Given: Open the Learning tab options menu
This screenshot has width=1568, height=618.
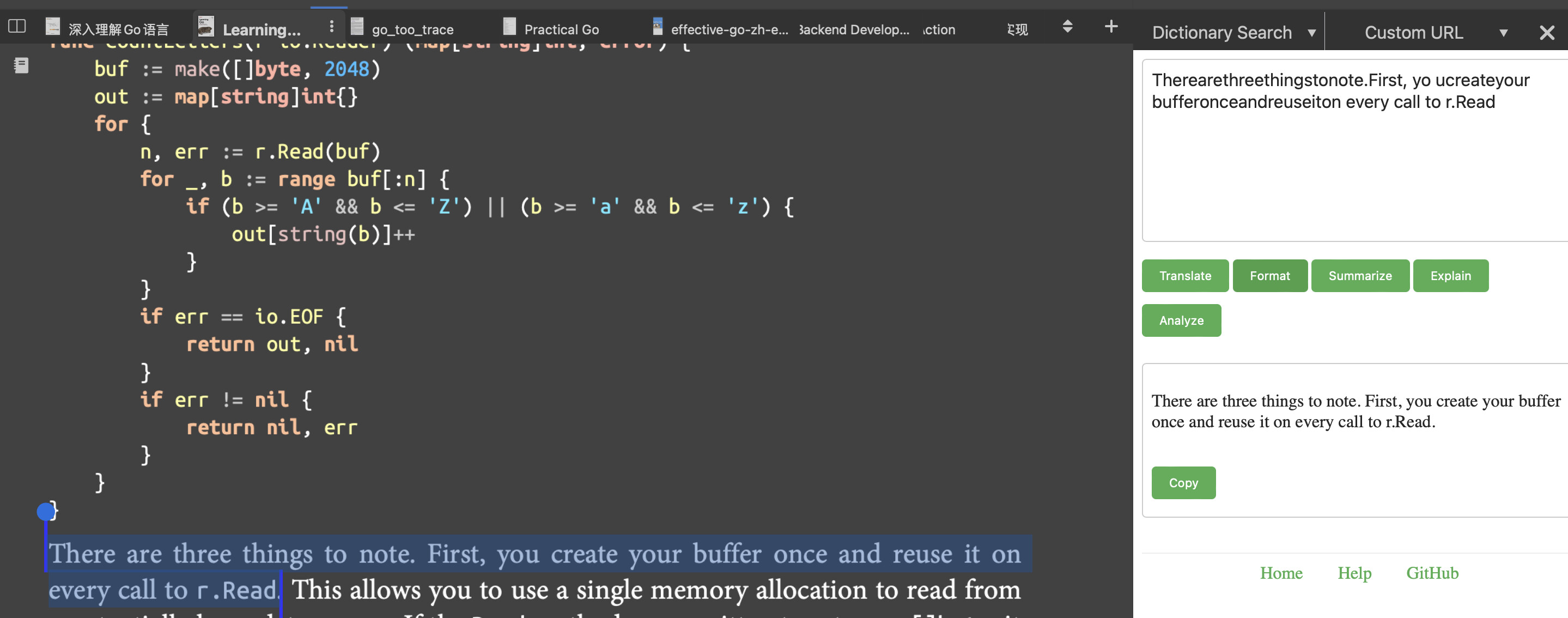Looking at the screenshot, I should tap(331, 27).
